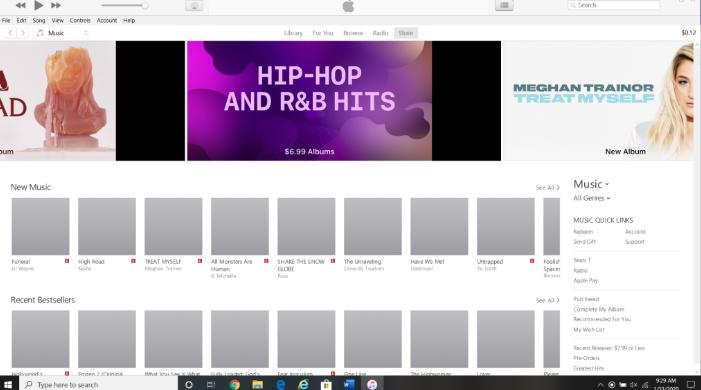
Task: Click the Support quick link
Action: click(635, 242)
